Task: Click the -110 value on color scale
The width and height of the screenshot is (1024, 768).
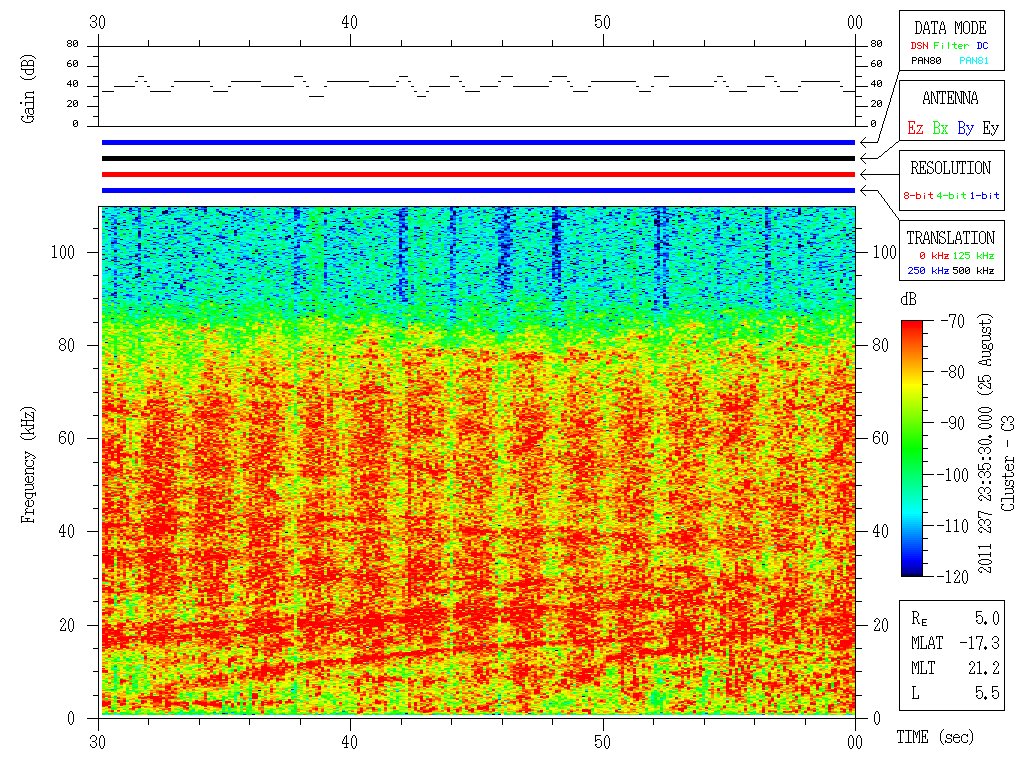Action: 953,526
